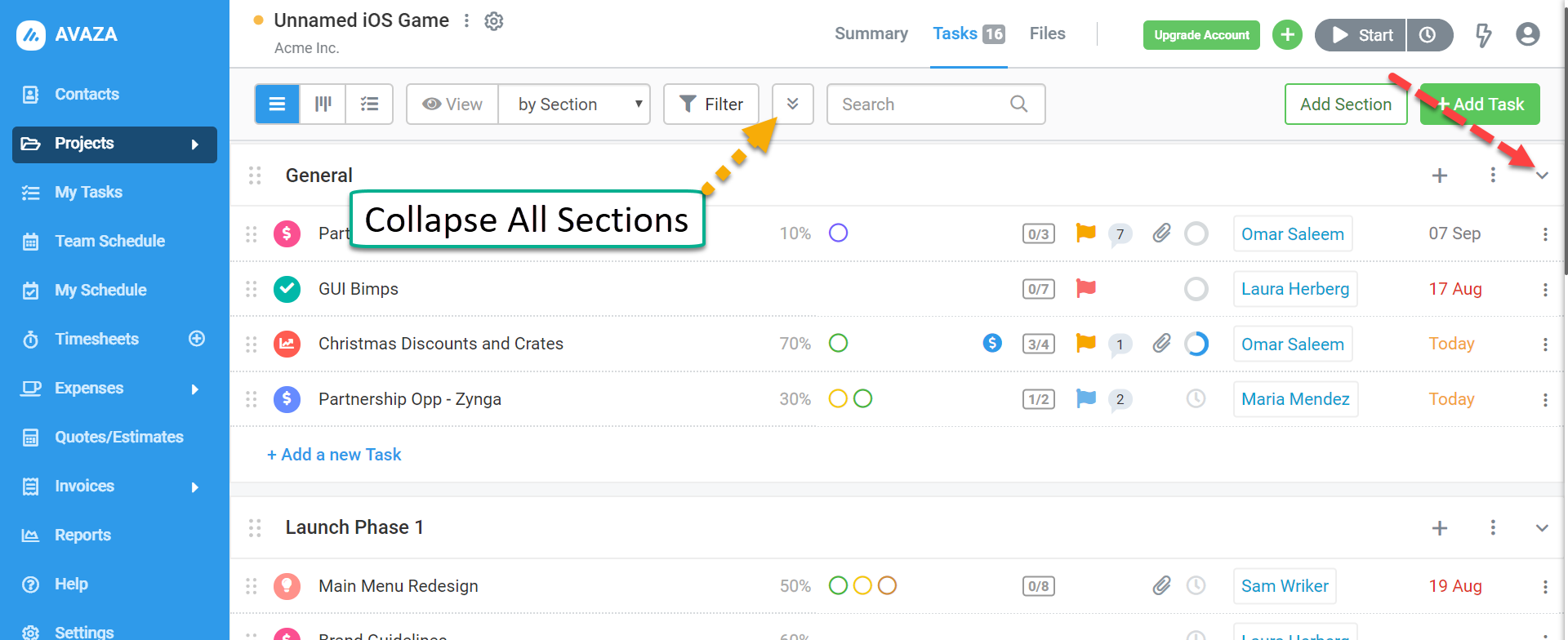Open timer clock icon beside Start
This screenshot has height=640, width=1568.
pyautogui.click(x=1428, y=35)
